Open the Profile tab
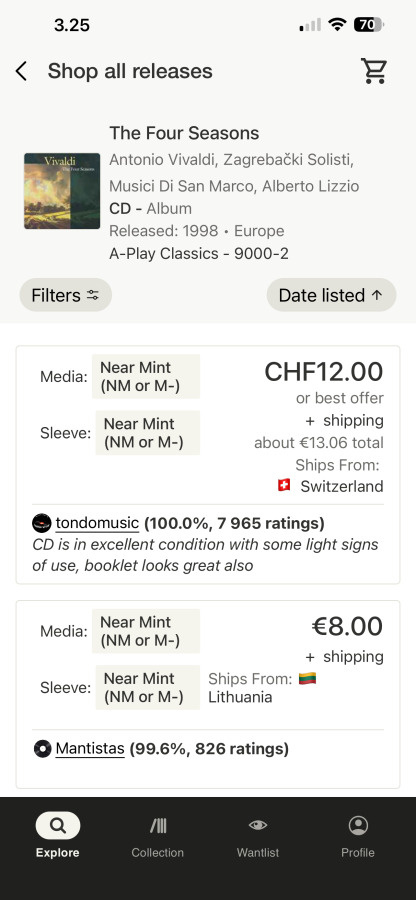This screenshot has width=416, height=900. click(358, 835)
